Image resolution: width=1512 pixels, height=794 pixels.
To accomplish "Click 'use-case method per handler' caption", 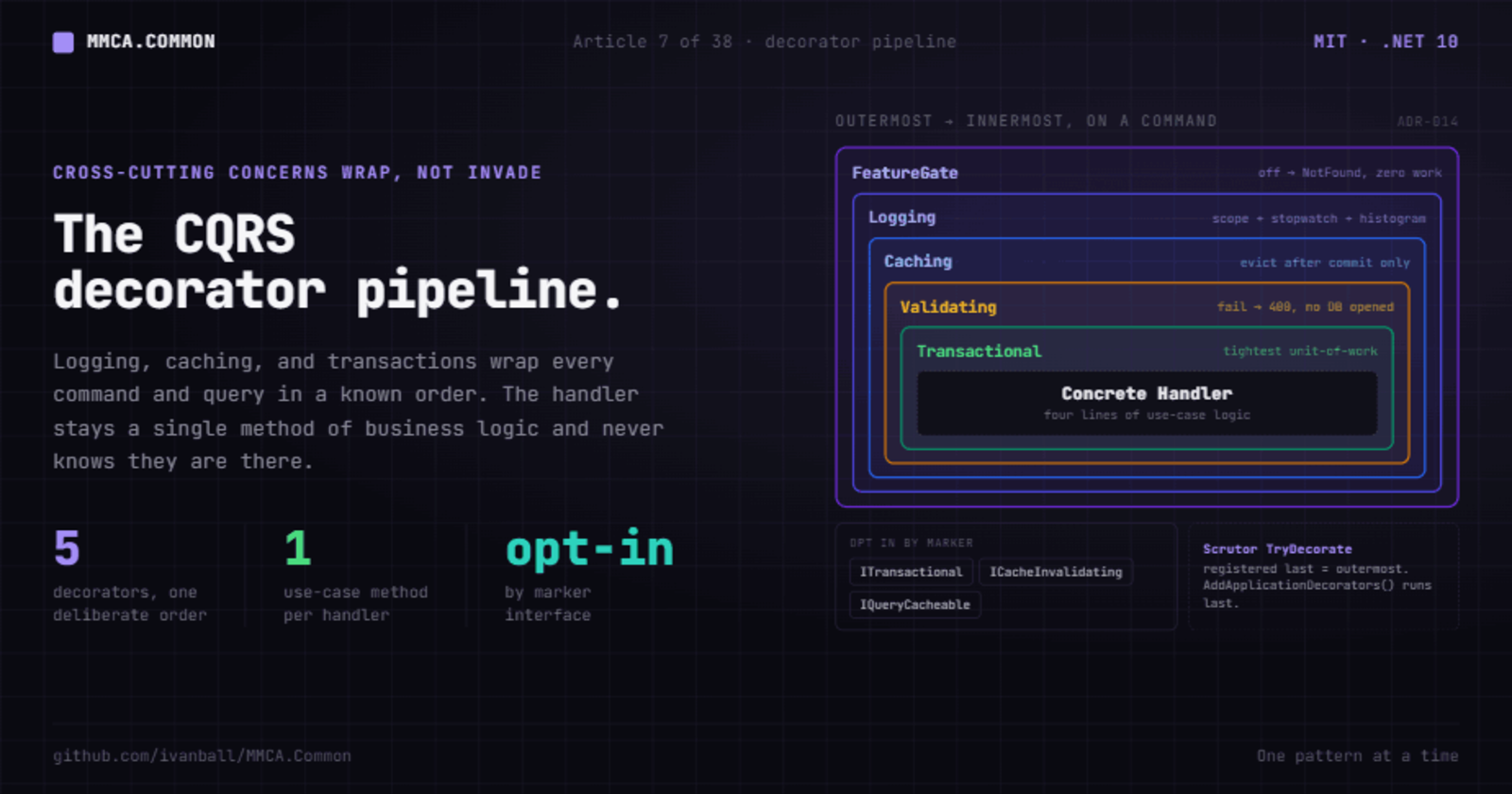I will [x=355, y=603].
